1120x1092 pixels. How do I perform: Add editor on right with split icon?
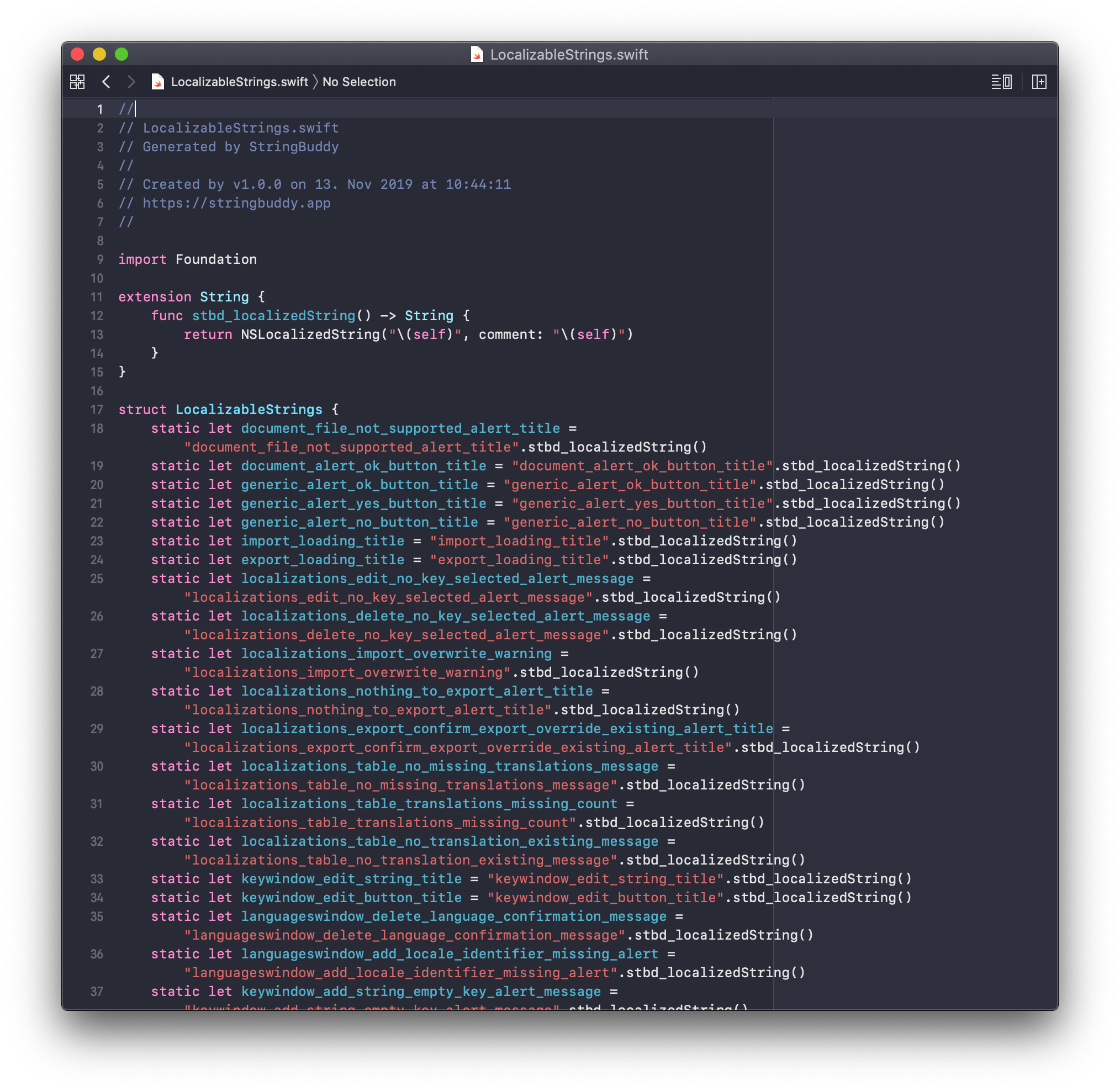tap(1039, 82)
